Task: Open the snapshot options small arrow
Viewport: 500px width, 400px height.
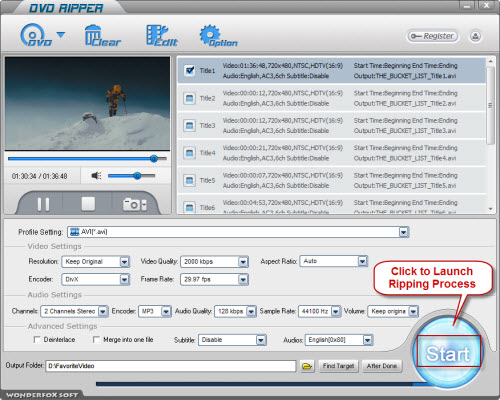Action: coord(144,205)
